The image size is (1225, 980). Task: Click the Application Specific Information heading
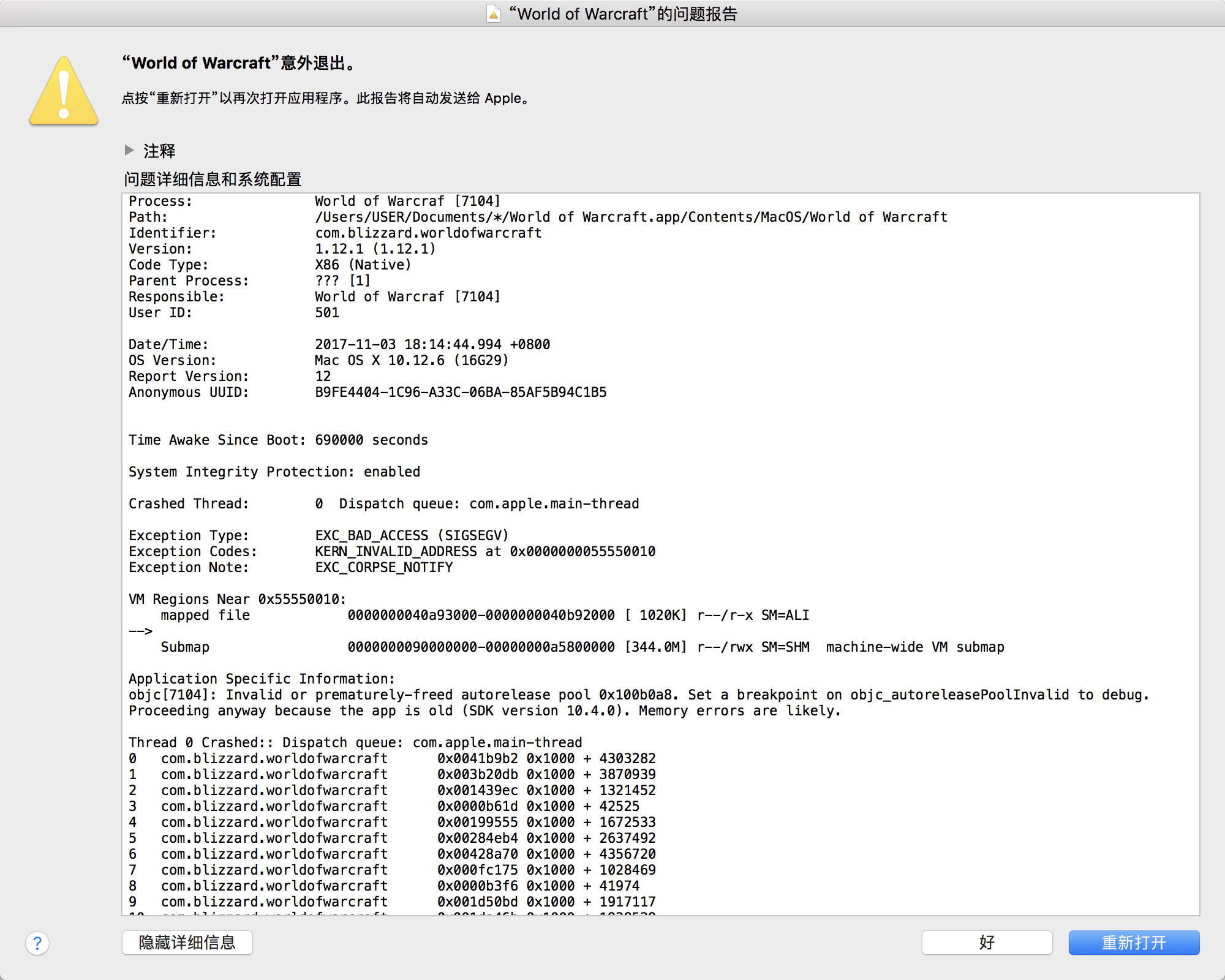(262, 679)
